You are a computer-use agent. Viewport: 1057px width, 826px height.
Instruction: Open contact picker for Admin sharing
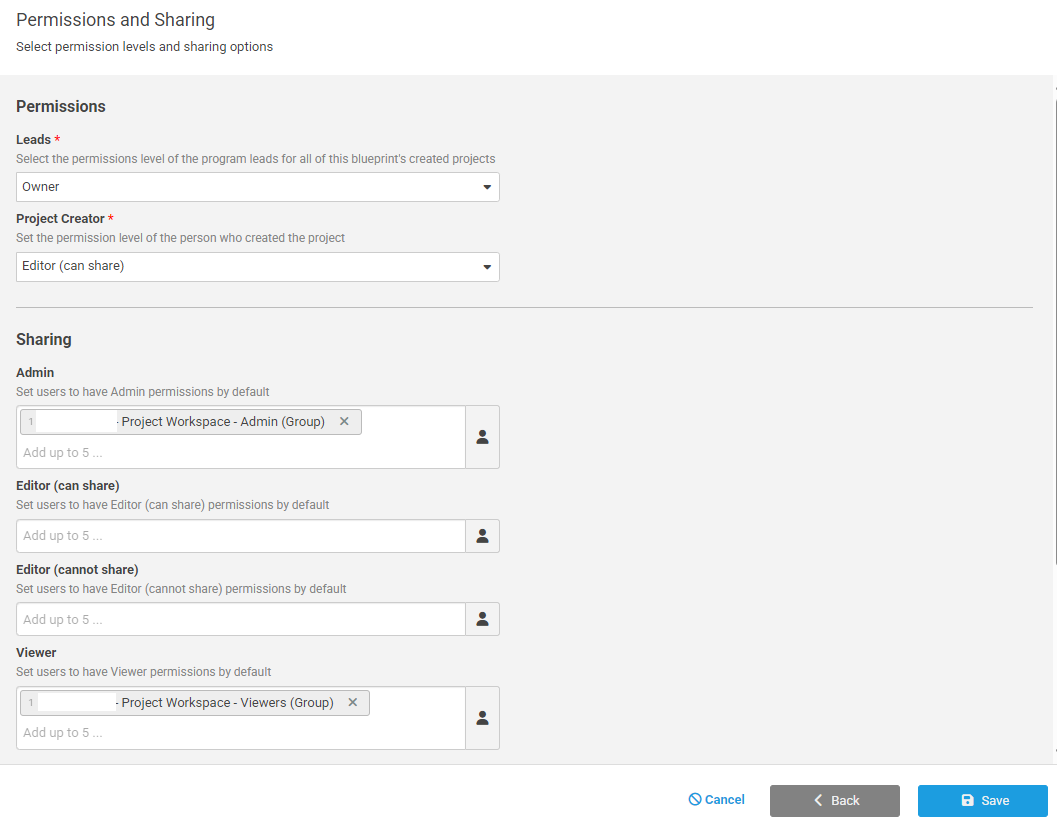482,437
